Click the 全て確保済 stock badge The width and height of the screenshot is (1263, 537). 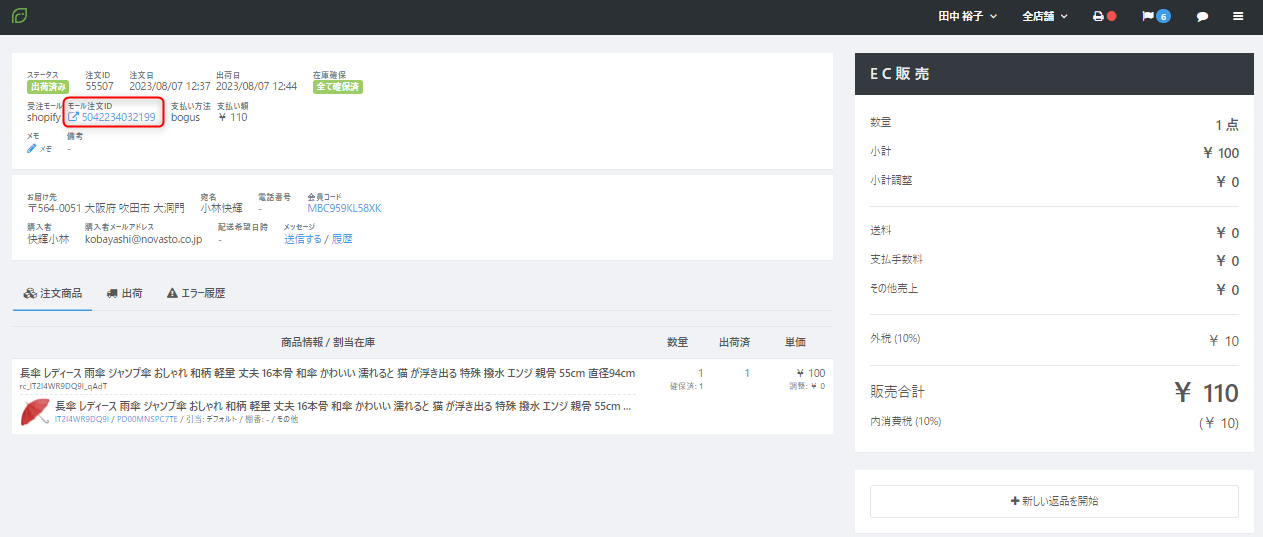click(x=338, y=87)
